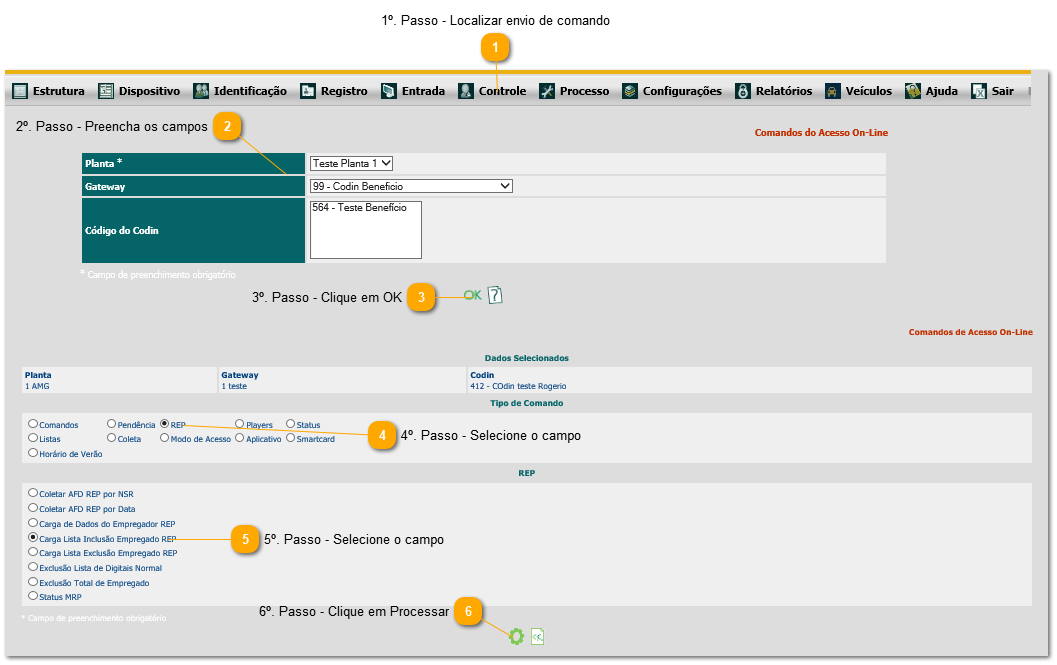
Task: Click the Relatórios lock icon
Action: coord(743,91)
